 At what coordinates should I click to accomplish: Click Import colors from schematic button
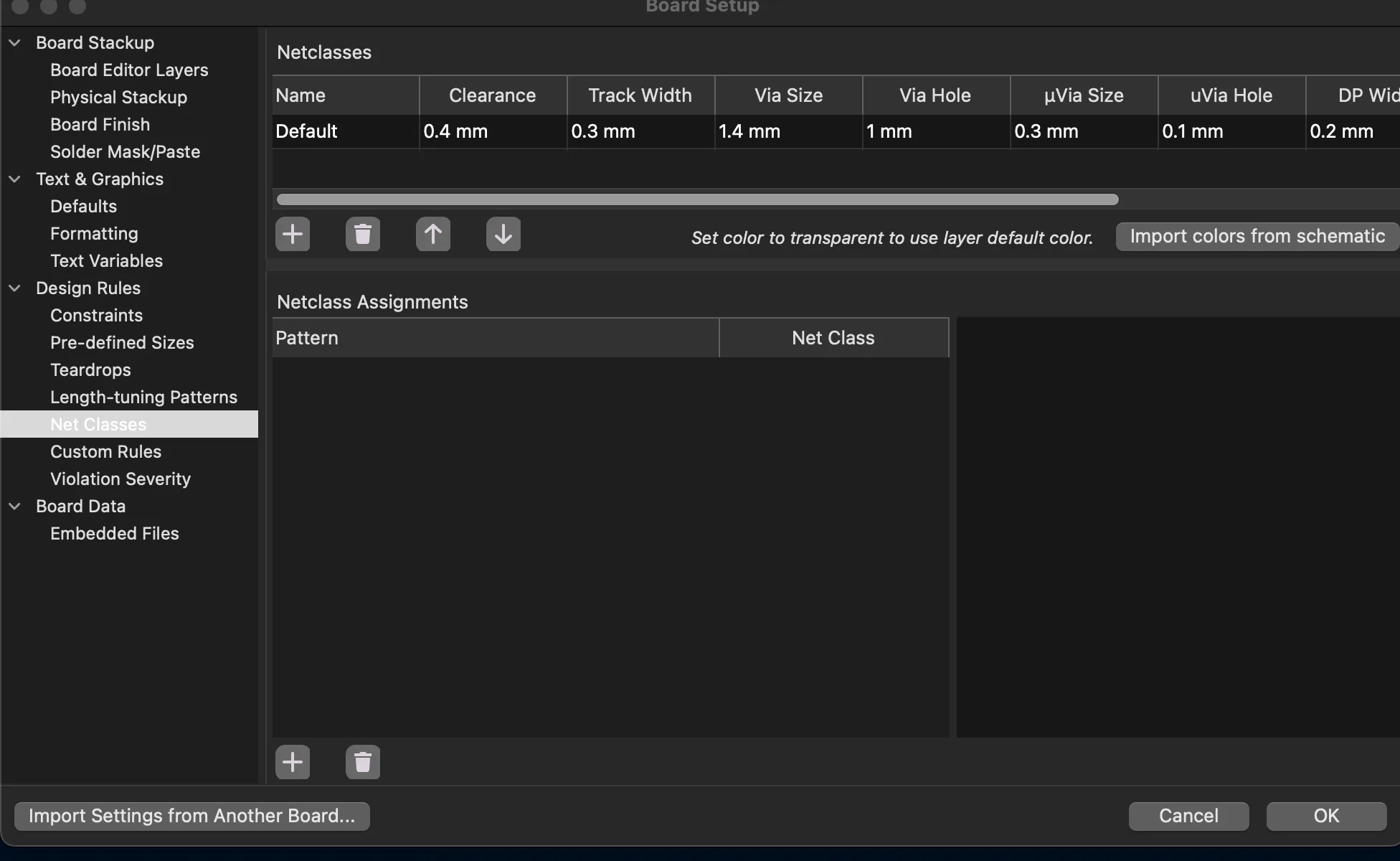click(1257, 237)
